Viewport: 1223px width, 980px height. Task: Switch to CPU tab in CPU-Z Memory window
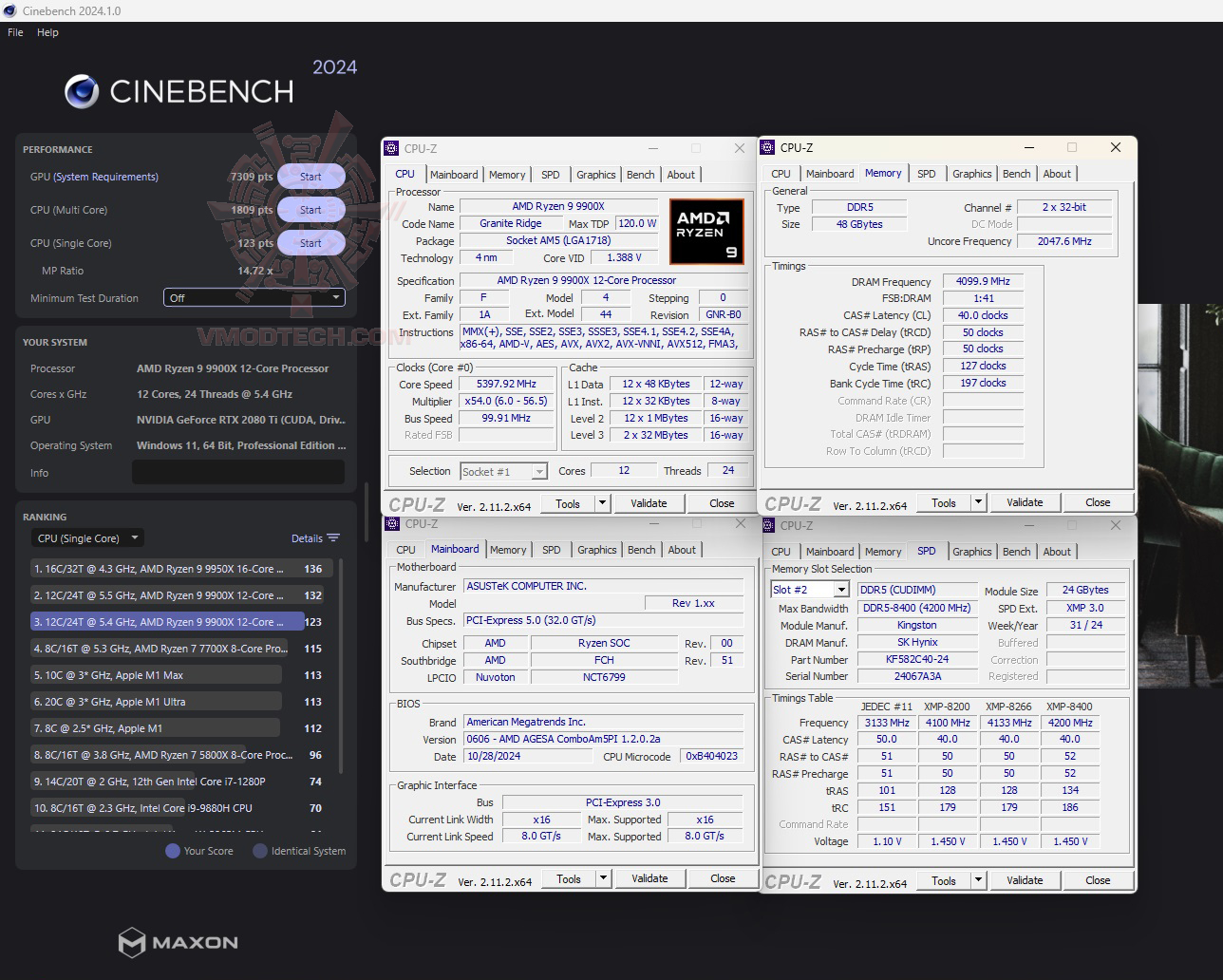point(781,174)
